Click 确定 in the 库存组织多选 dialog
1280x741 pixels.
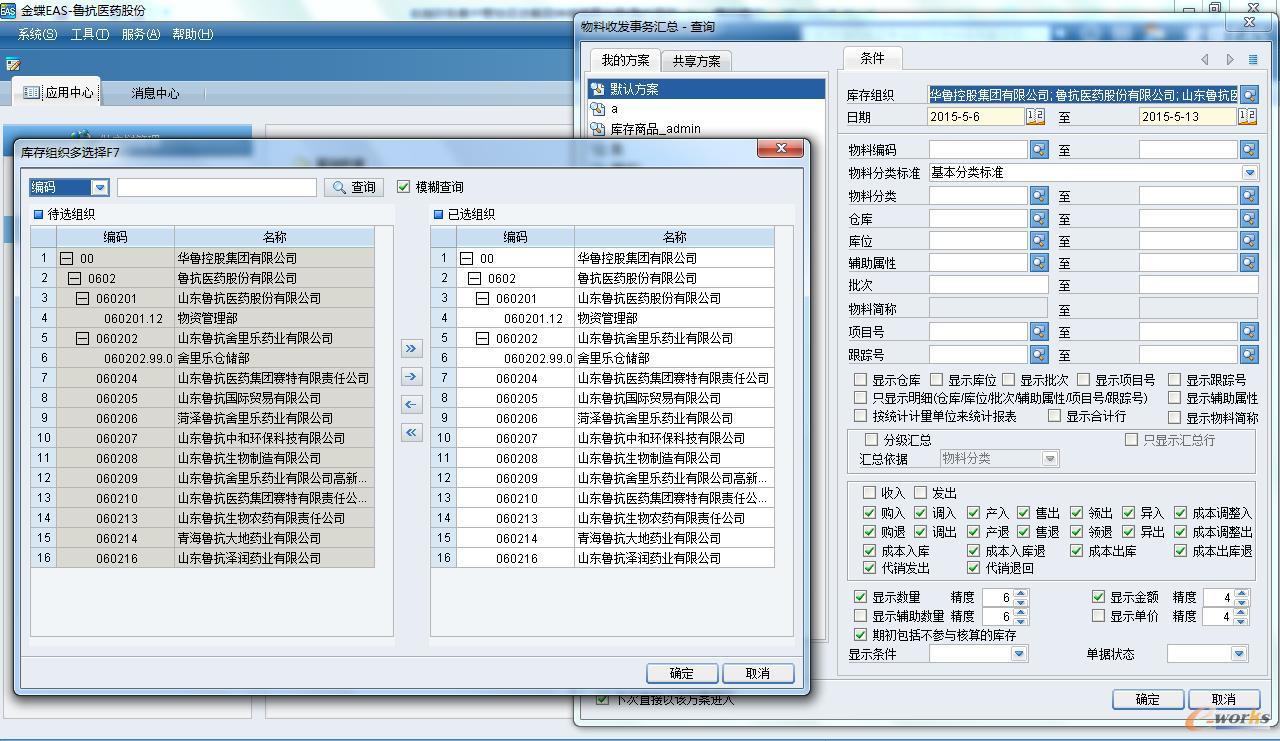pyautogui.click(x=682, y=673)
